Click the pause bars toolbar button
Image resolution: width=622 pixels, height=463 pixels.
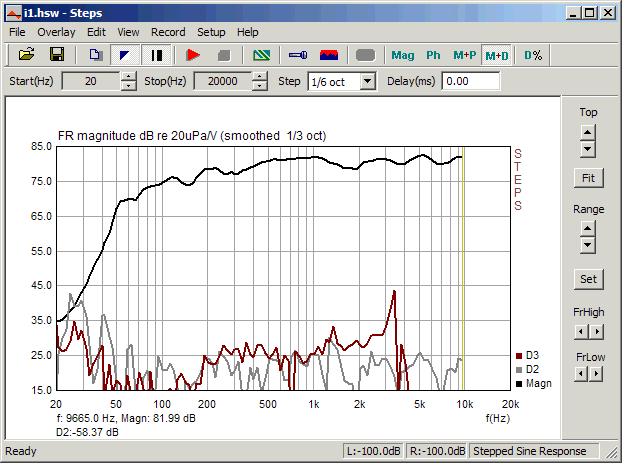click(x=157, y=54)
